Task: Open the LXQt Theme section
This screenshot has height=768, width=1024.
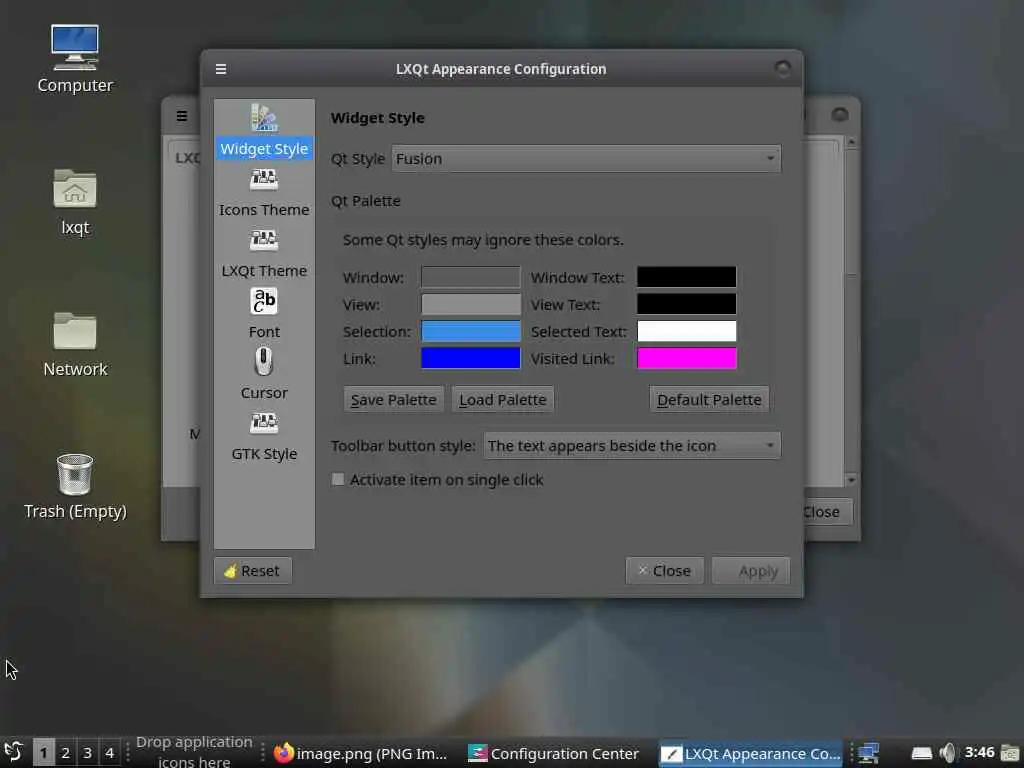Action: point(264,253)
